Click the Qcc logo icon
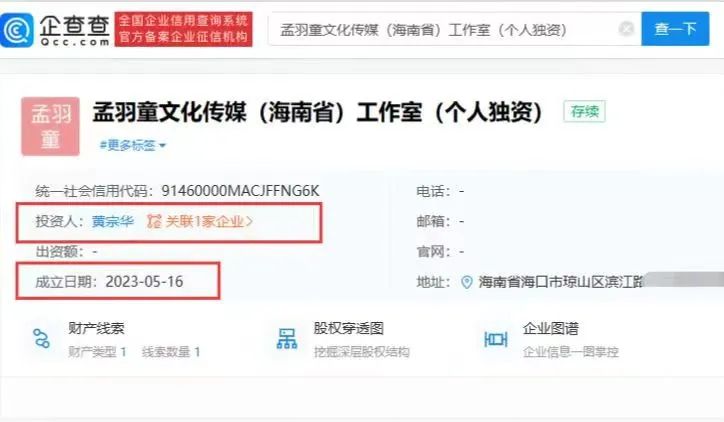Viewport: 724px width, 422px height. pyautogui.click(x=17, y=30)
